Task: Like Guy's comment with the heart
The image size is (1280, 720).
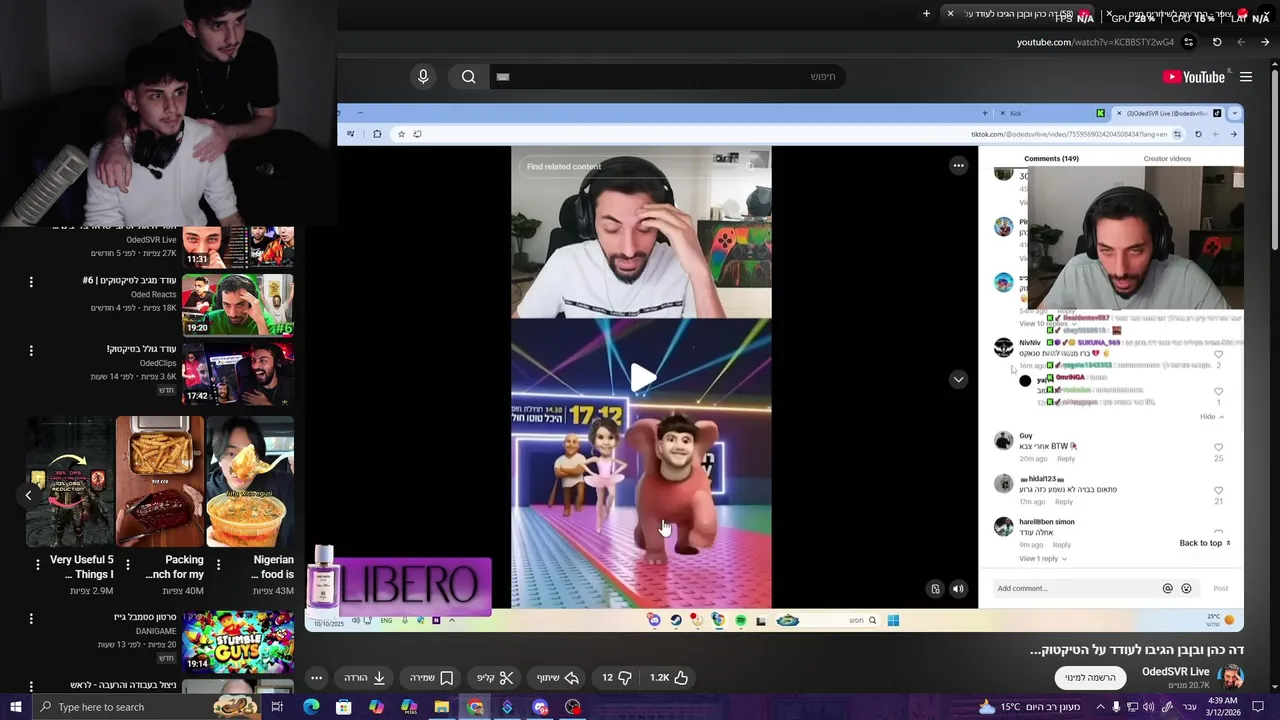Action: pyautogui.click(x=1218, y=447)
